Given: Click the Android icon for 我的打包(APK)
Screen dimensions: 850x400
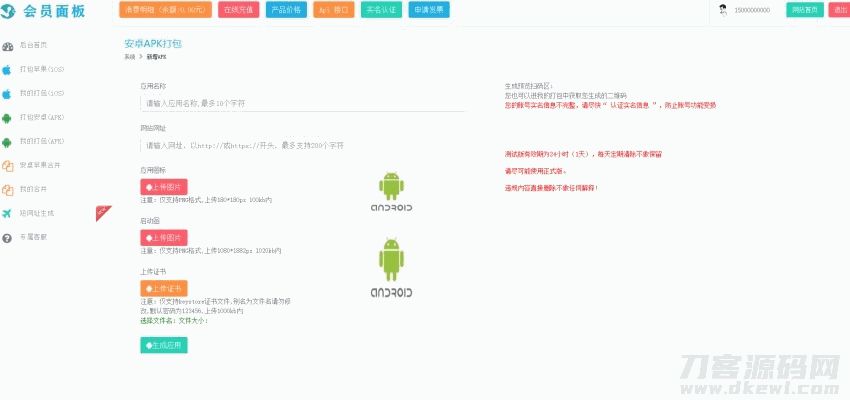Looking at the screenshot, I should click(x=7, y=142).
